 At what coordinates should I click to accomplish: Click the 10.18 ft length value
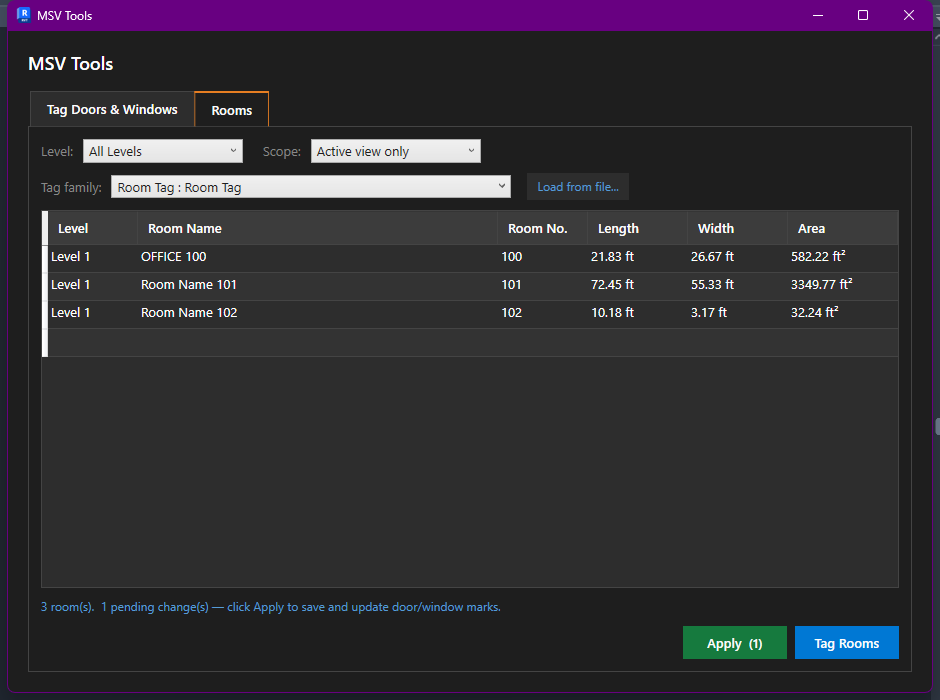(x=612, y=313)
